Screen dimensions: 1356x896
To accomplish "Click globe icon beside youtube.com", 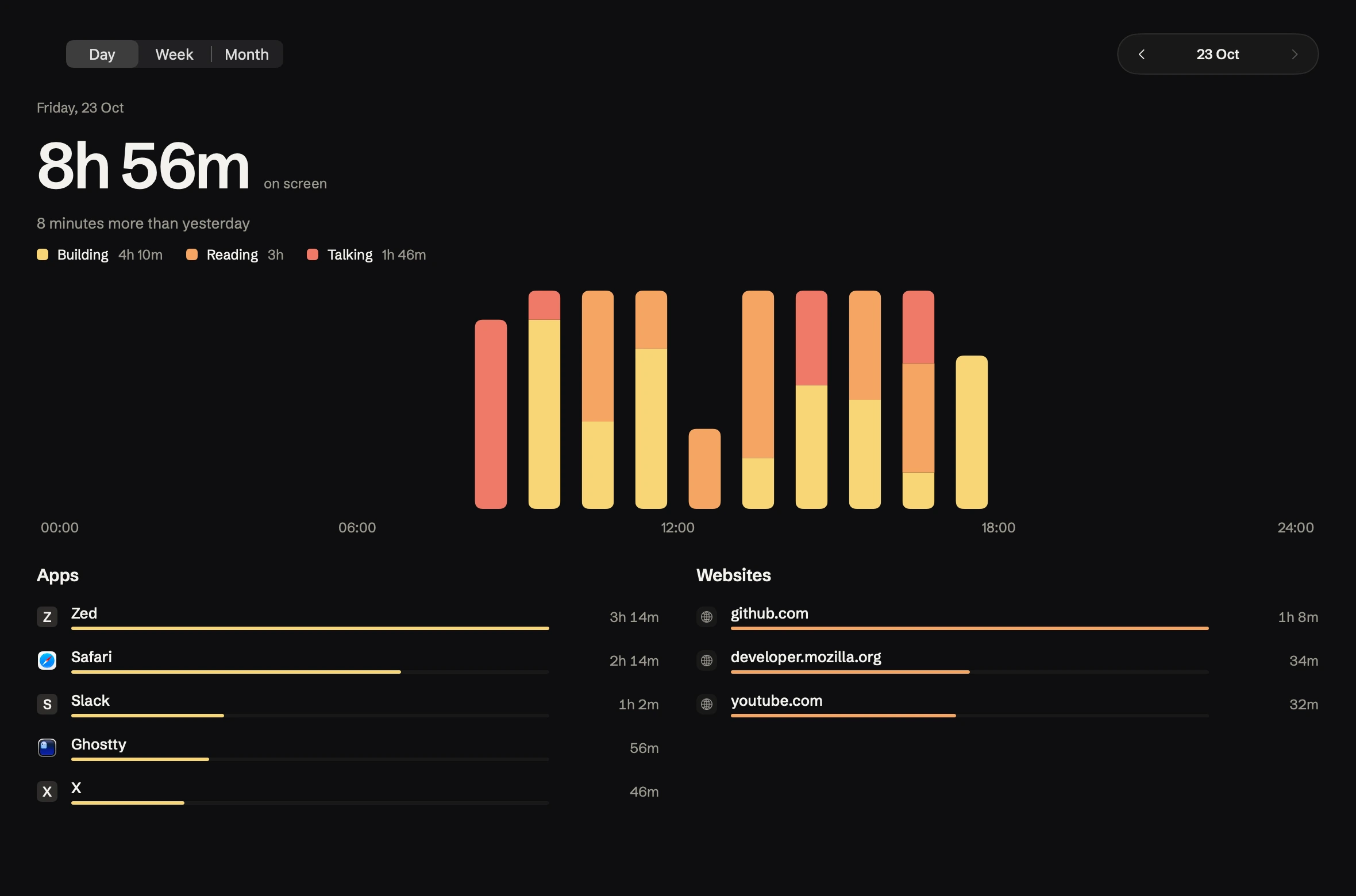I will (x=707, y=704).
